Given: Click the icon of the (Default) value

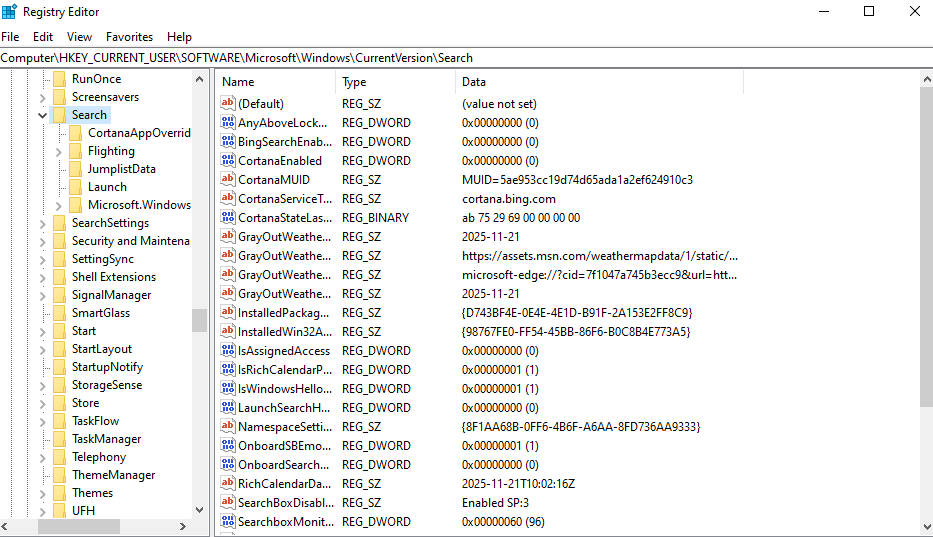Looking at the screenshot, I should coord(227,103).
